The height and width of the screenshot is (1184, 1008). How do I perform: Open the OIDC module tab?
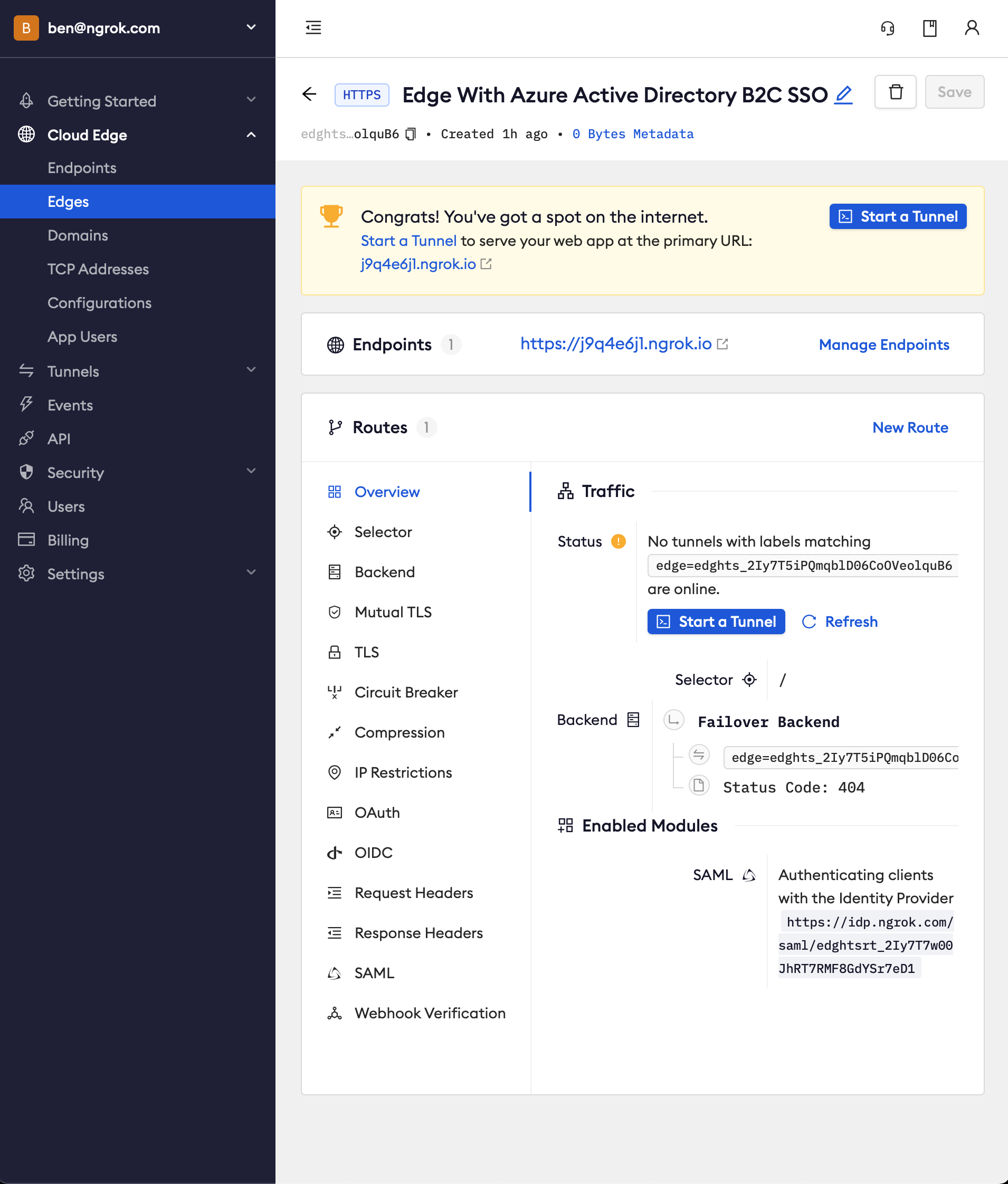click(416, 852)
